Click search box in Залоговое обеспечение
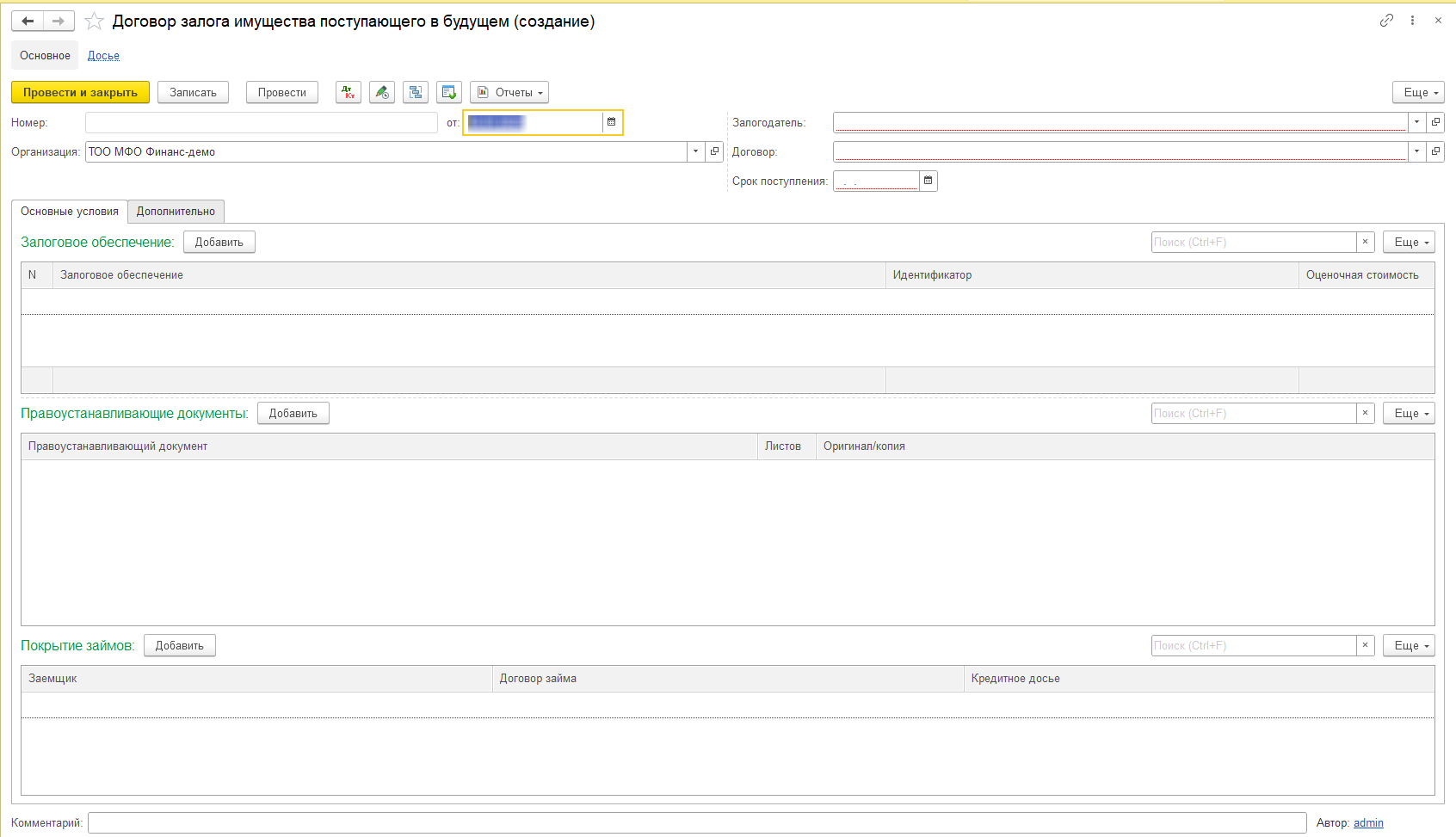The width and height of the screenshot is (1456, 837). coord(1254,242)
